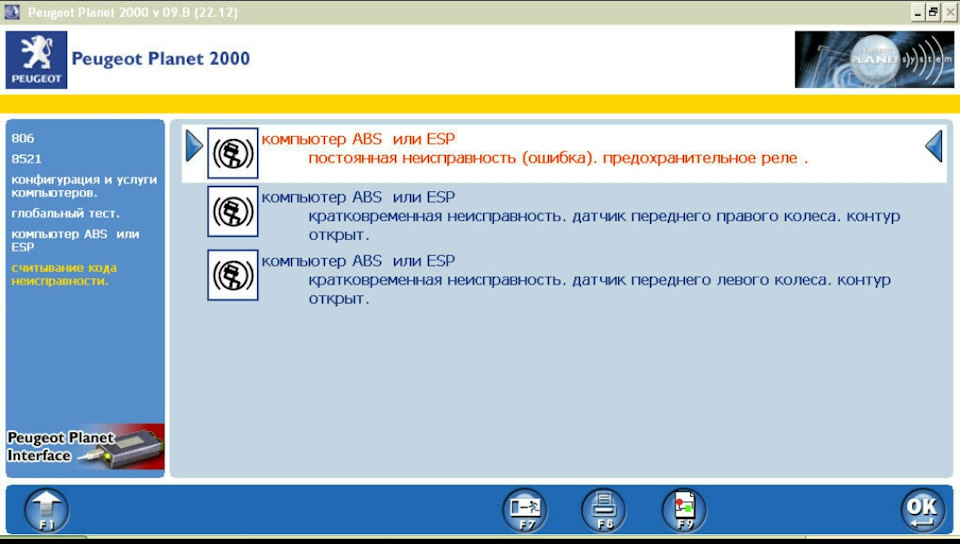
Task: Click the F7 exit button
Action: click(525, 510)
